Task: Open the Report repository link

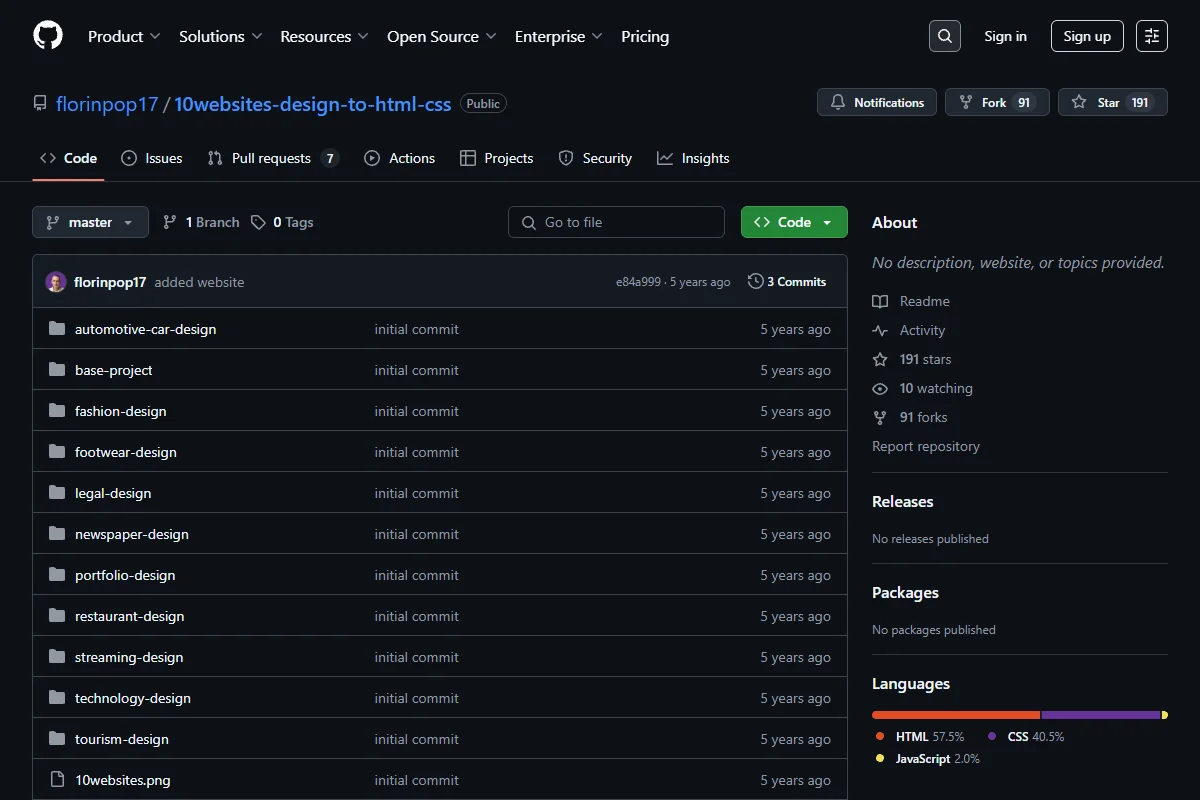Action: coord(926,446)
